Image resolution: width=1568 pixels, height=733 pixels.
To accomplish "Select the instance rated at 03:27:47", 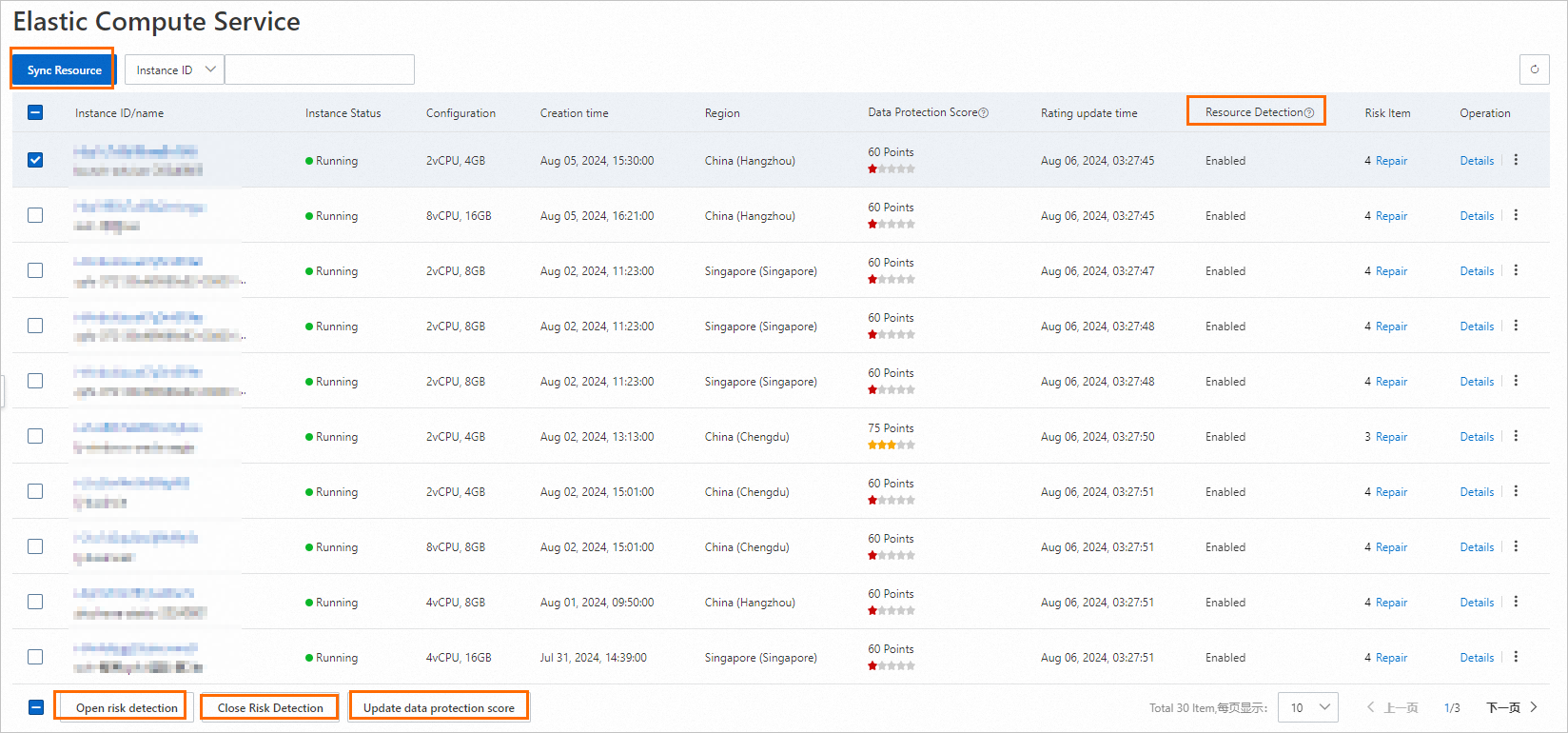I will pyautogui.click(x=35, y=270).
